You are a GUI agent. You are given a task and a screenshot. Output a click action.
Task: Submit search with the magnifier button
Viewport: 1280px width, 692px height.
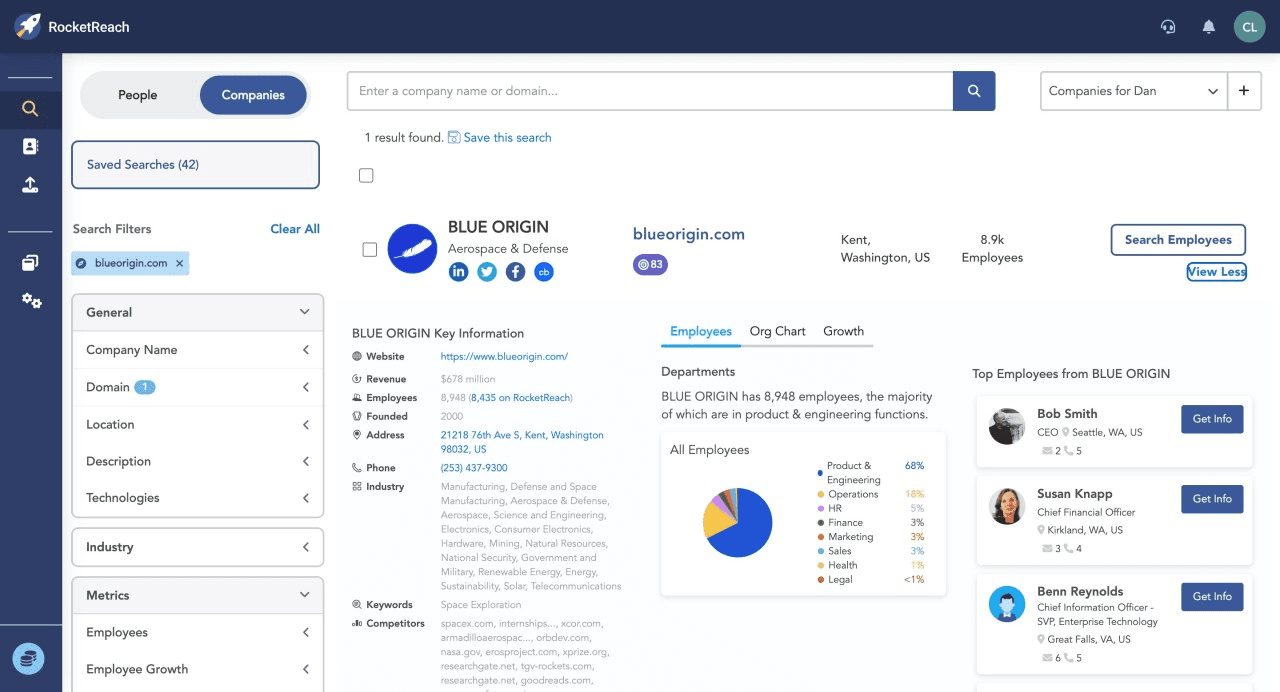pyautogui.click(x=974, y=91)
